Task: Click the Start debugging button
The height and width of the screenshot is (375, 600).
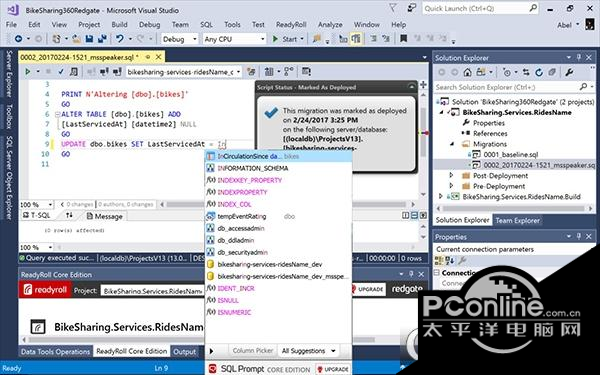Action: [285, 39]
